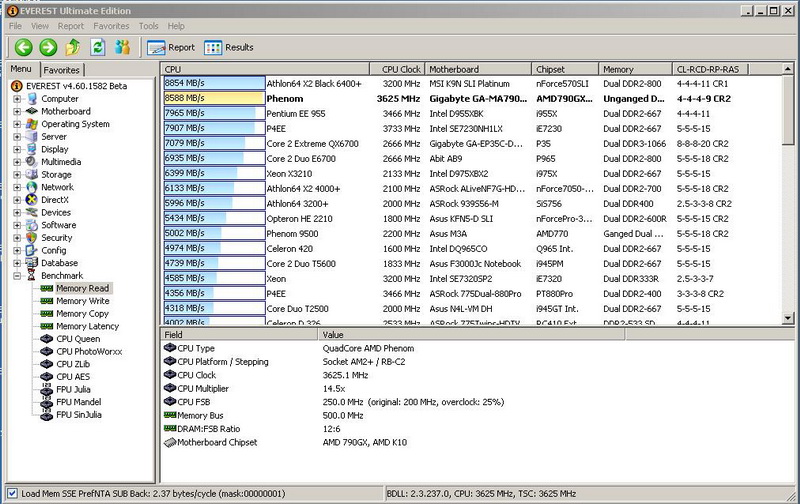Viewport: 800px width, 504px height.
Task: Select the Software icon in tree
Action: pos(32,225)
